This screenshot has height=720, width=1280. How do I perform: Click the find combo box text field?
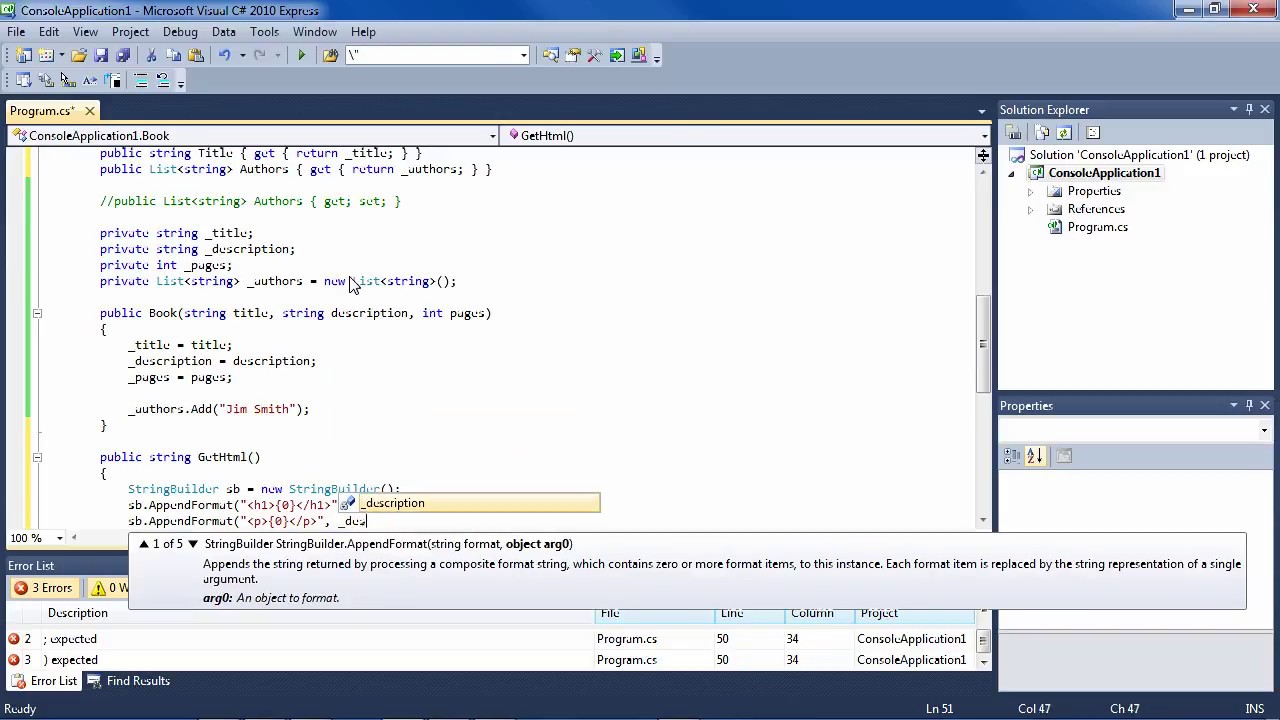coord(431,56)
